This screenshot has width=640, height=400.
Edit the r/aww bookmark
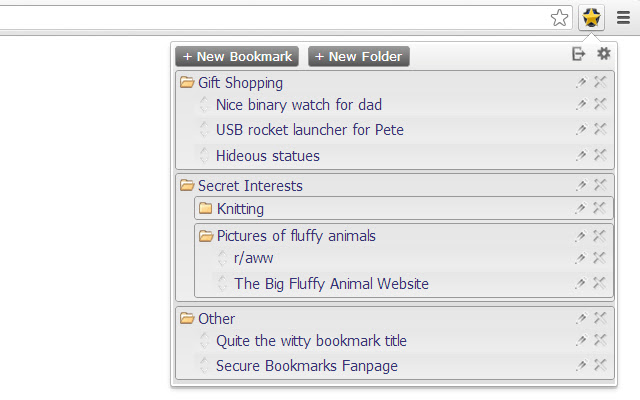click(580, 258)
